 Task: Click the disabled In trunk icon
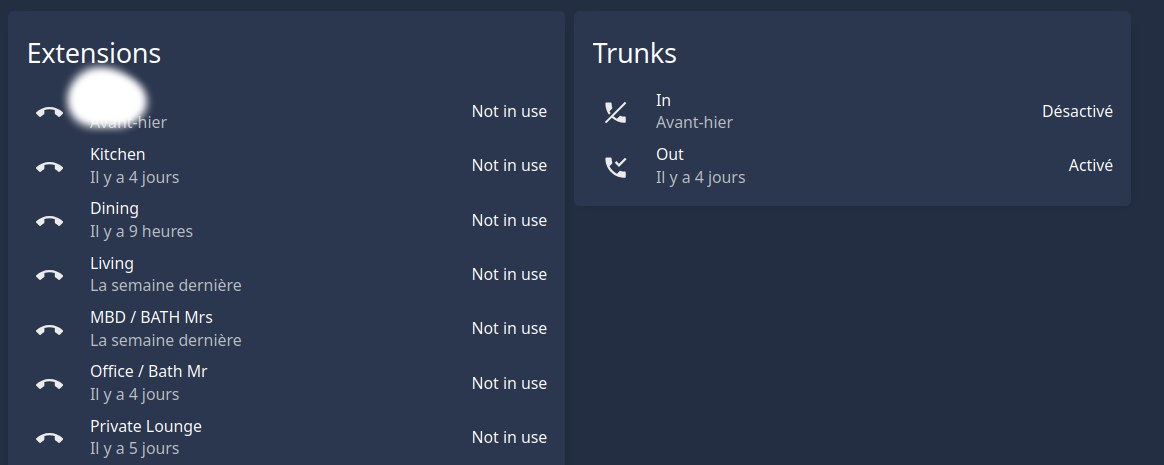615,112
